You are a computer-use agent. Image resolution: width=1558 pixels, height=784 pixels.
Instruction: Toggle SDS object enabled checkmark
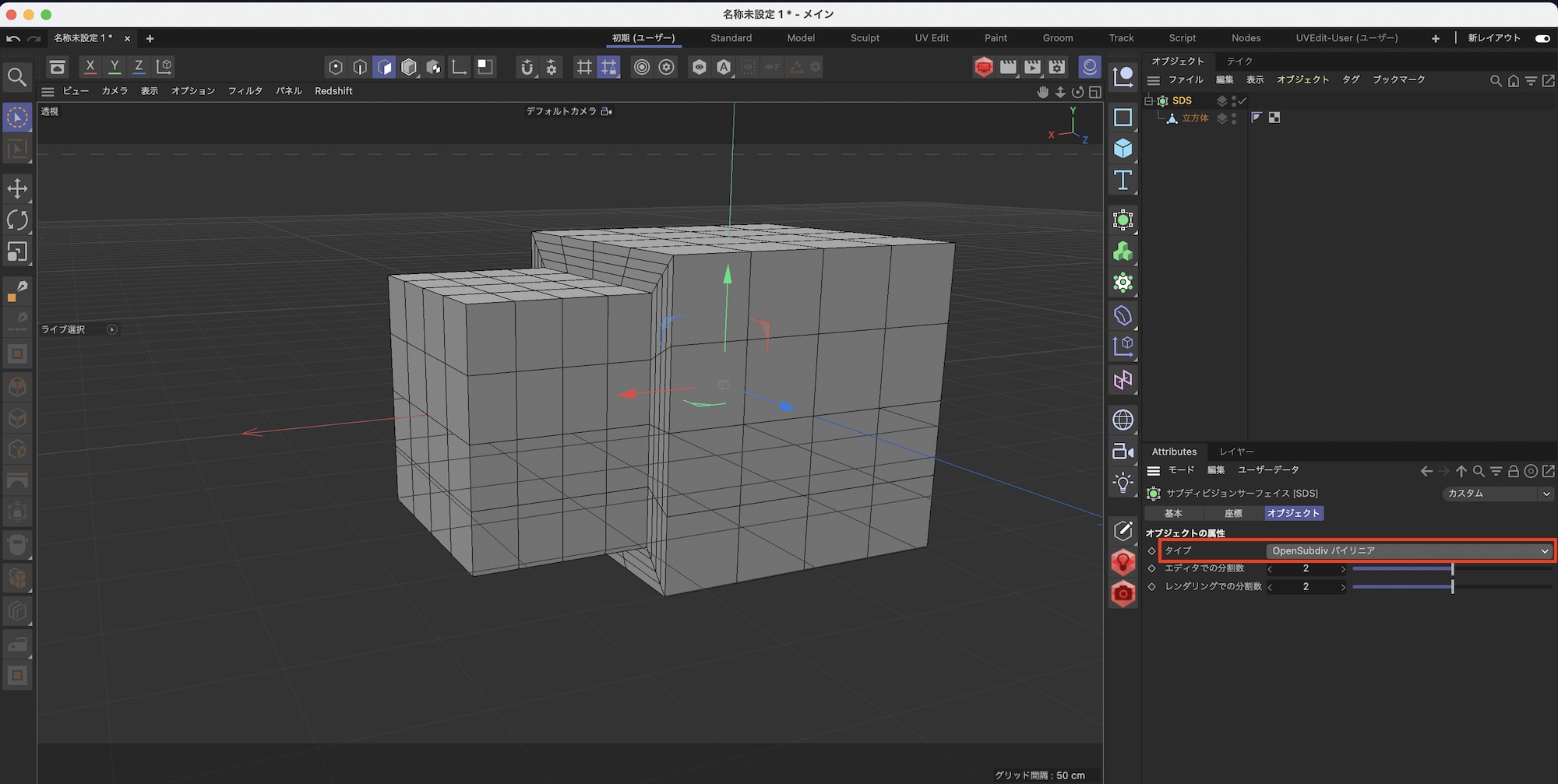click(x=1243, y=100)
